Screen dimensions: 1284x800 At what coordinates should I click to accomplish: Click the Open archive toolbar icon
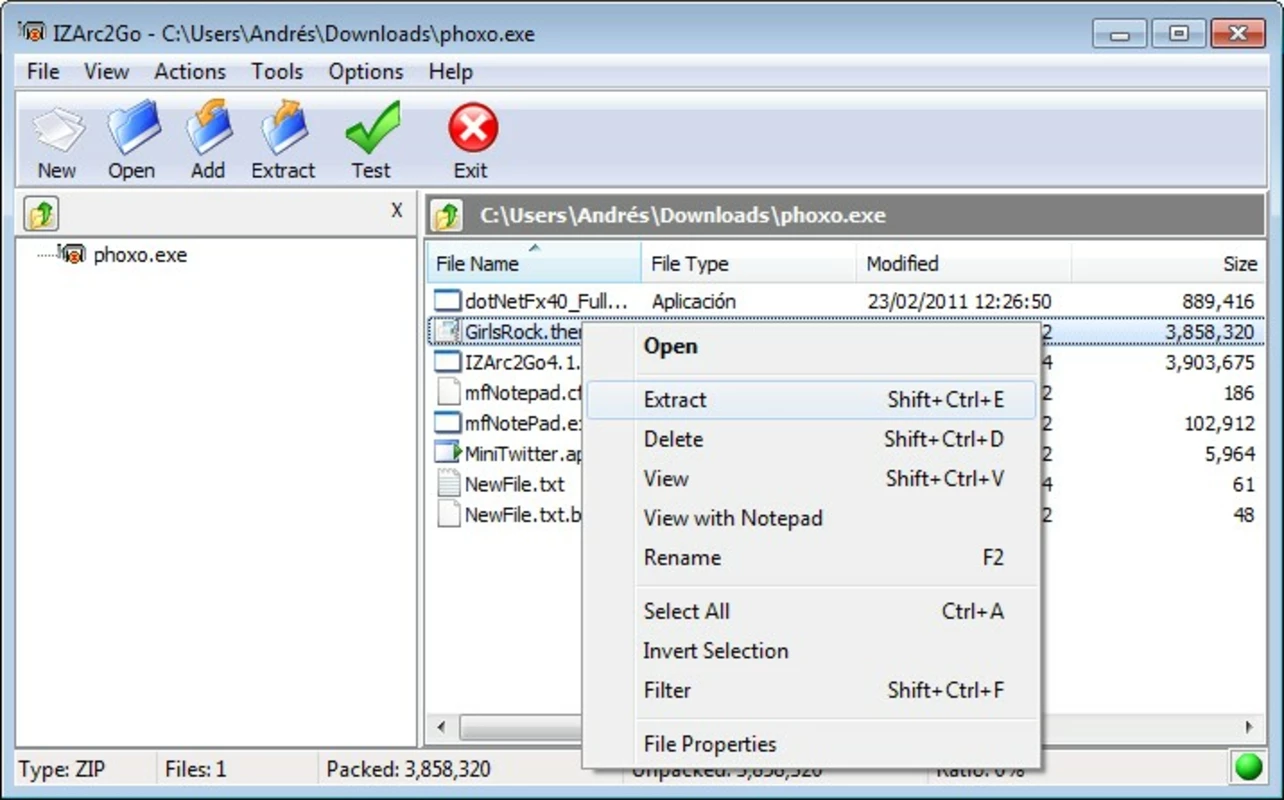(132, 129)
